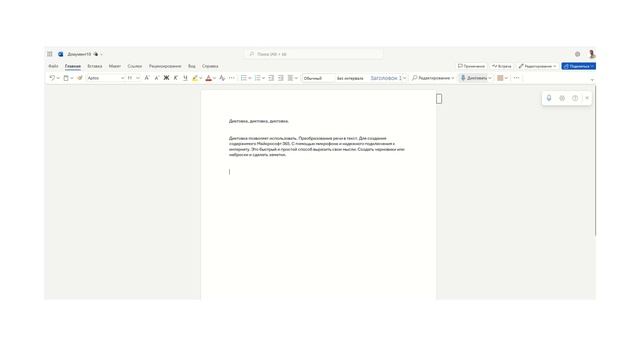Click the Диктовать microphone button
This screenshot has height=360, width=640.
coord(473,78)
